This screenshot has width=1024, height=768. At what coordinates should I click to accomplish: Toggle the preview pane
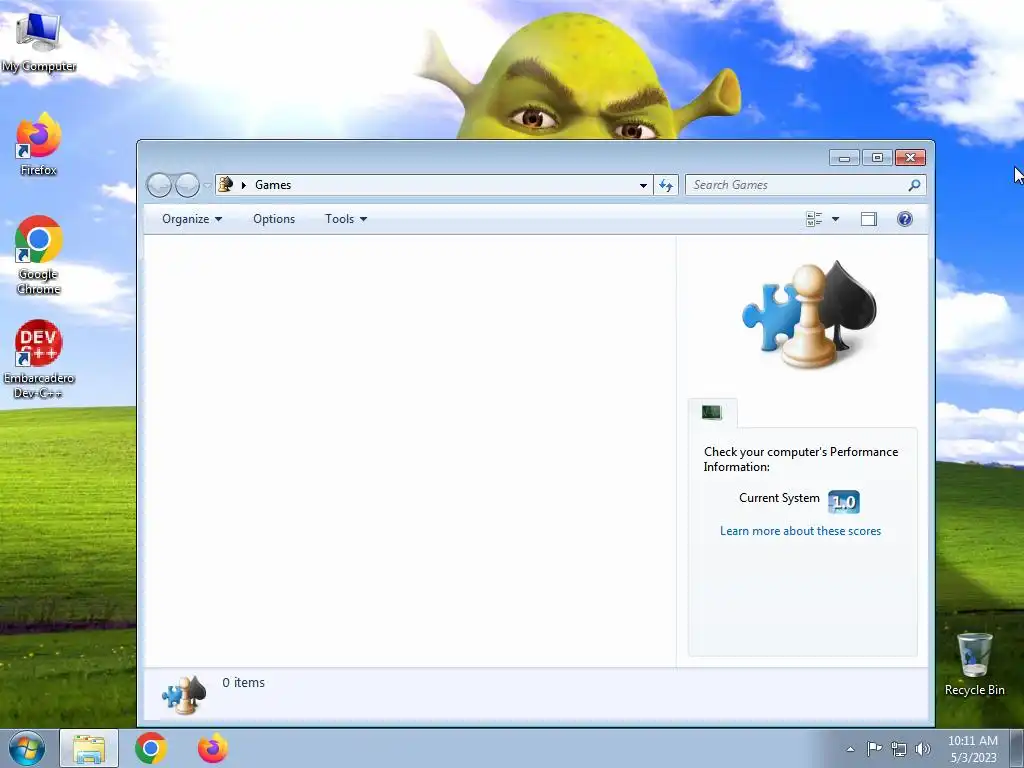(869, 219)
